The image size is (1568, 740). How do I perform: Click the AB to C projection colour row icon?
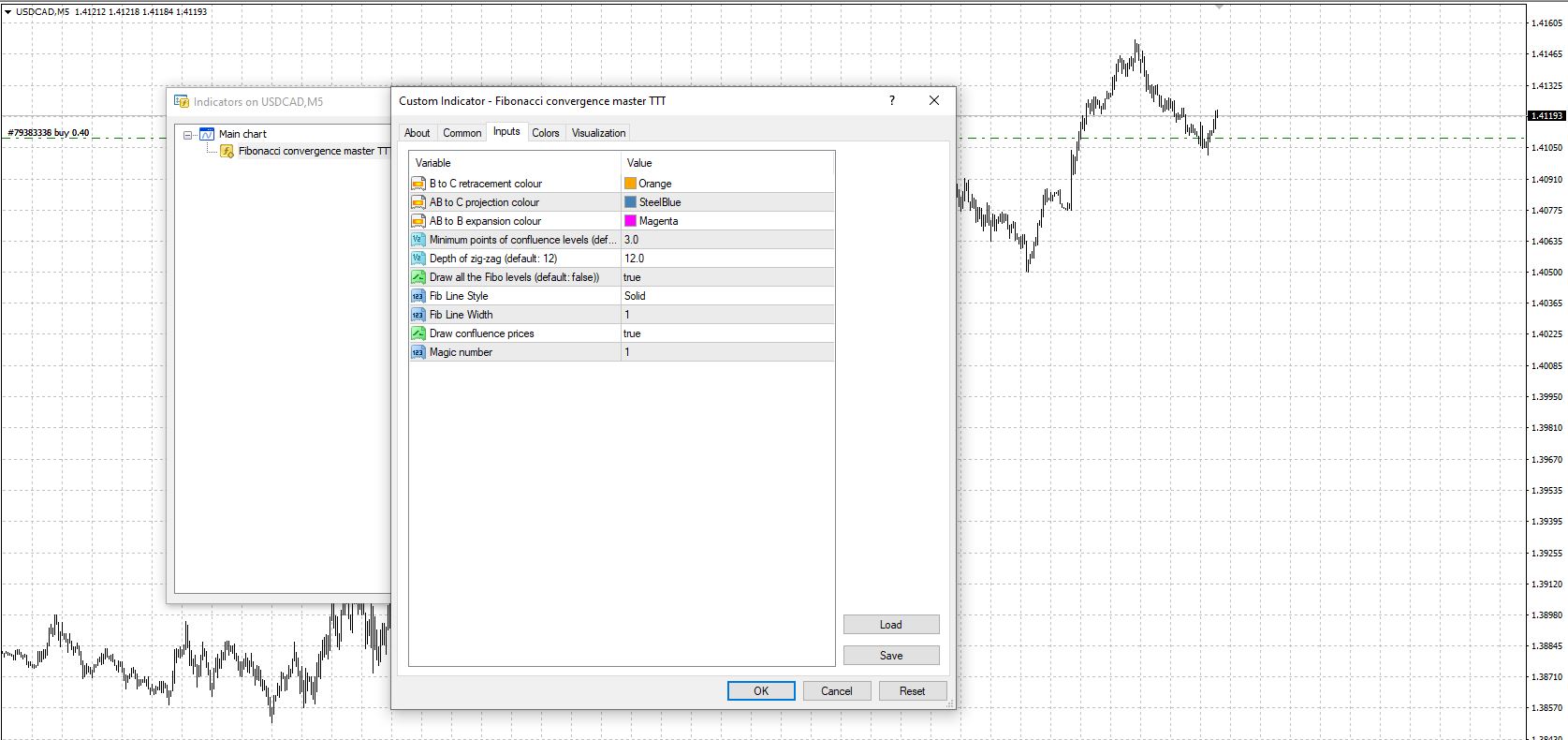pos(418,202)
